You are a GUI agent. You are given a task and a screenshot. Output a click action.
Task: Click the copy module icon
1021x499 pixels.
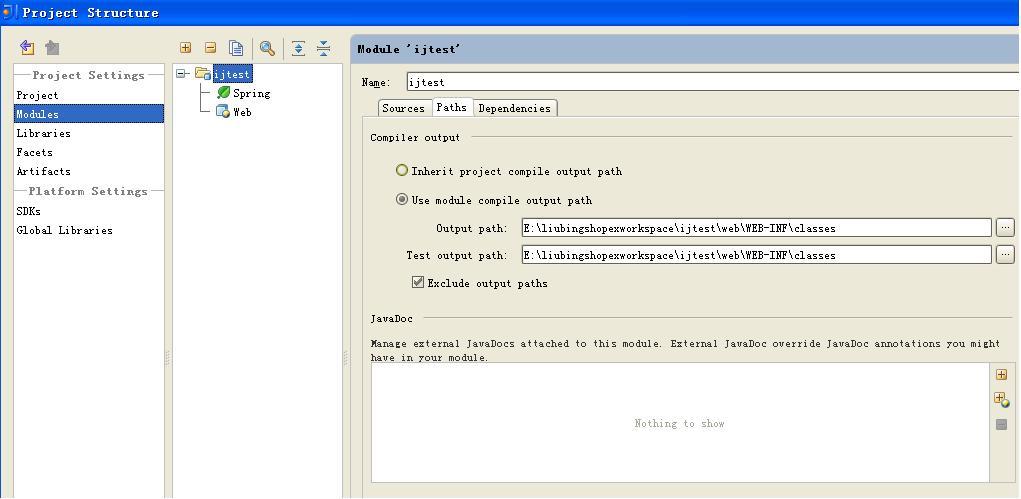[x=236, y=48]
